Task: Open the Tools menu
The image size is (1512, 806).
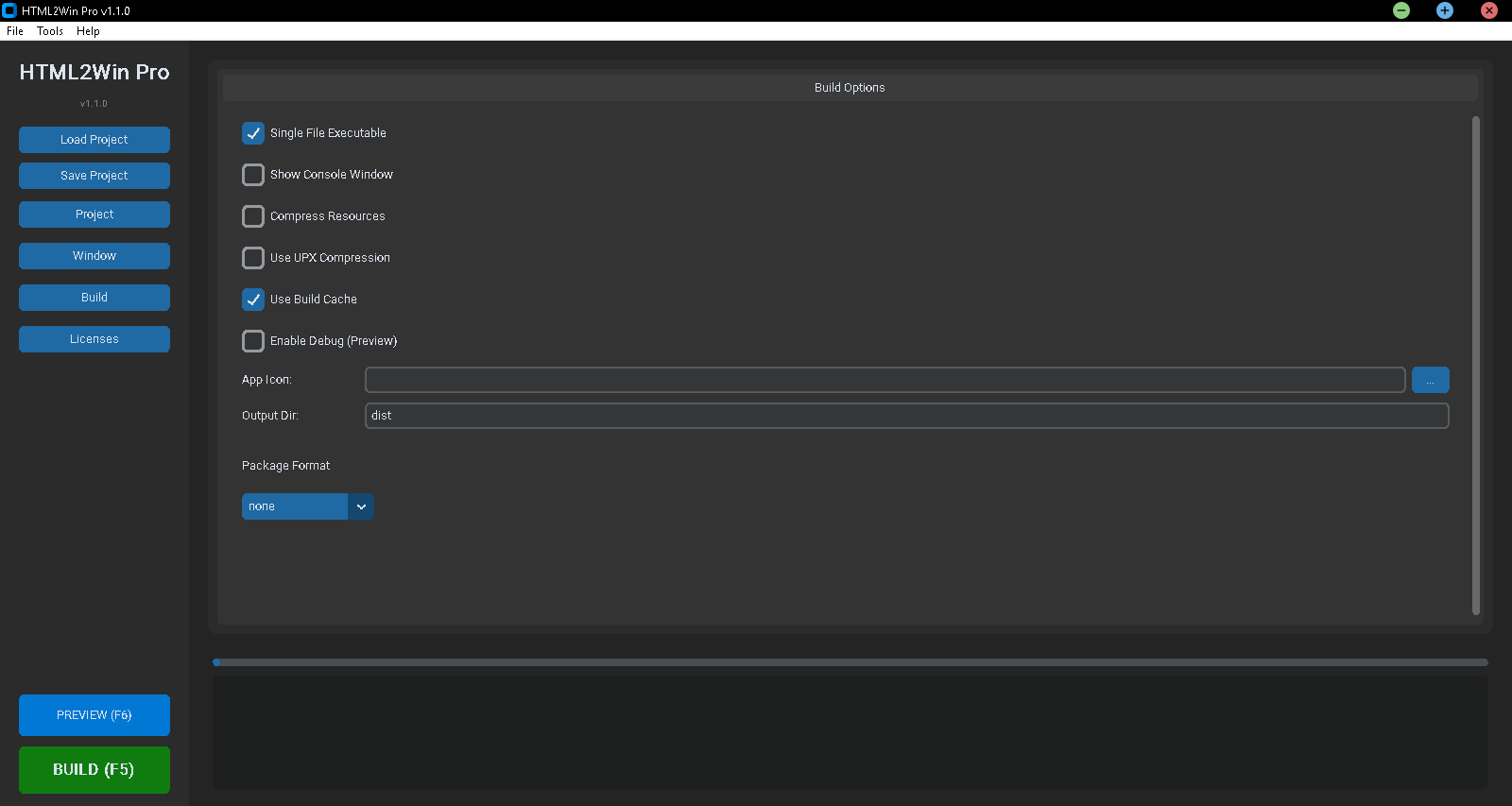Action: pyautogui.click(x=50, y=31)
